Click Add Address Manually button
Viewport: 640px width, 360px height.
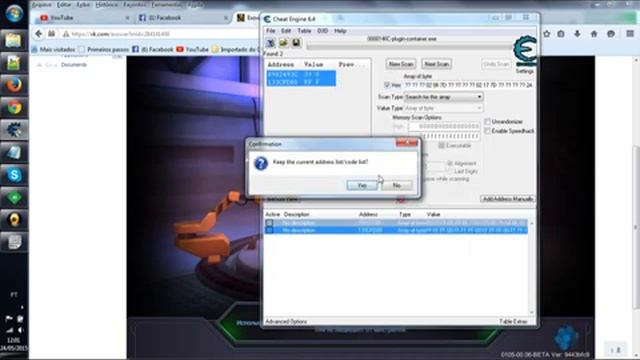pos(508,199)
